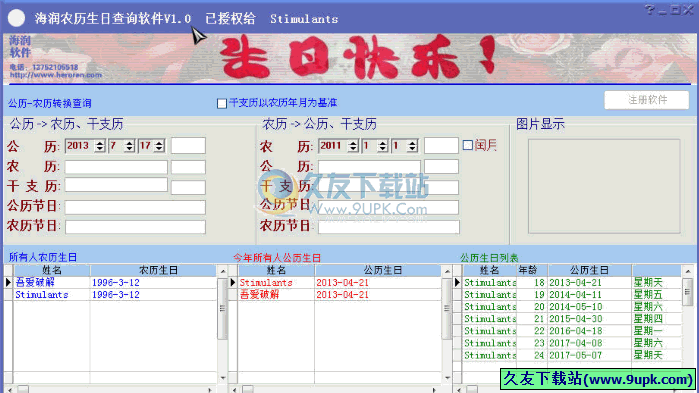Click the 注册软件 button
The height and width of the screenshot is (393, 699).
tap(646, 100)
